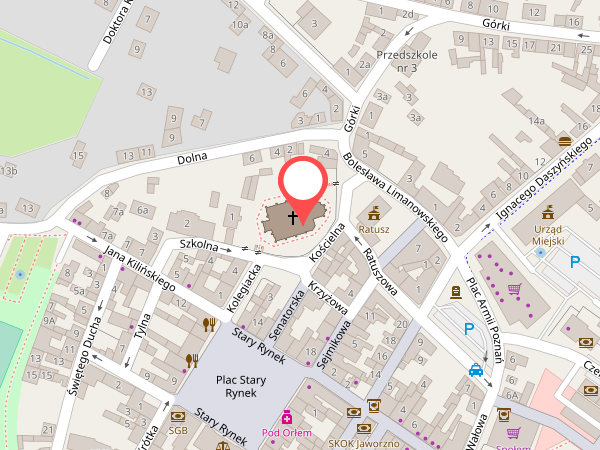Click the Ratusz town hall icon
The image size is (600, 450).
click(x=374, y=214)
